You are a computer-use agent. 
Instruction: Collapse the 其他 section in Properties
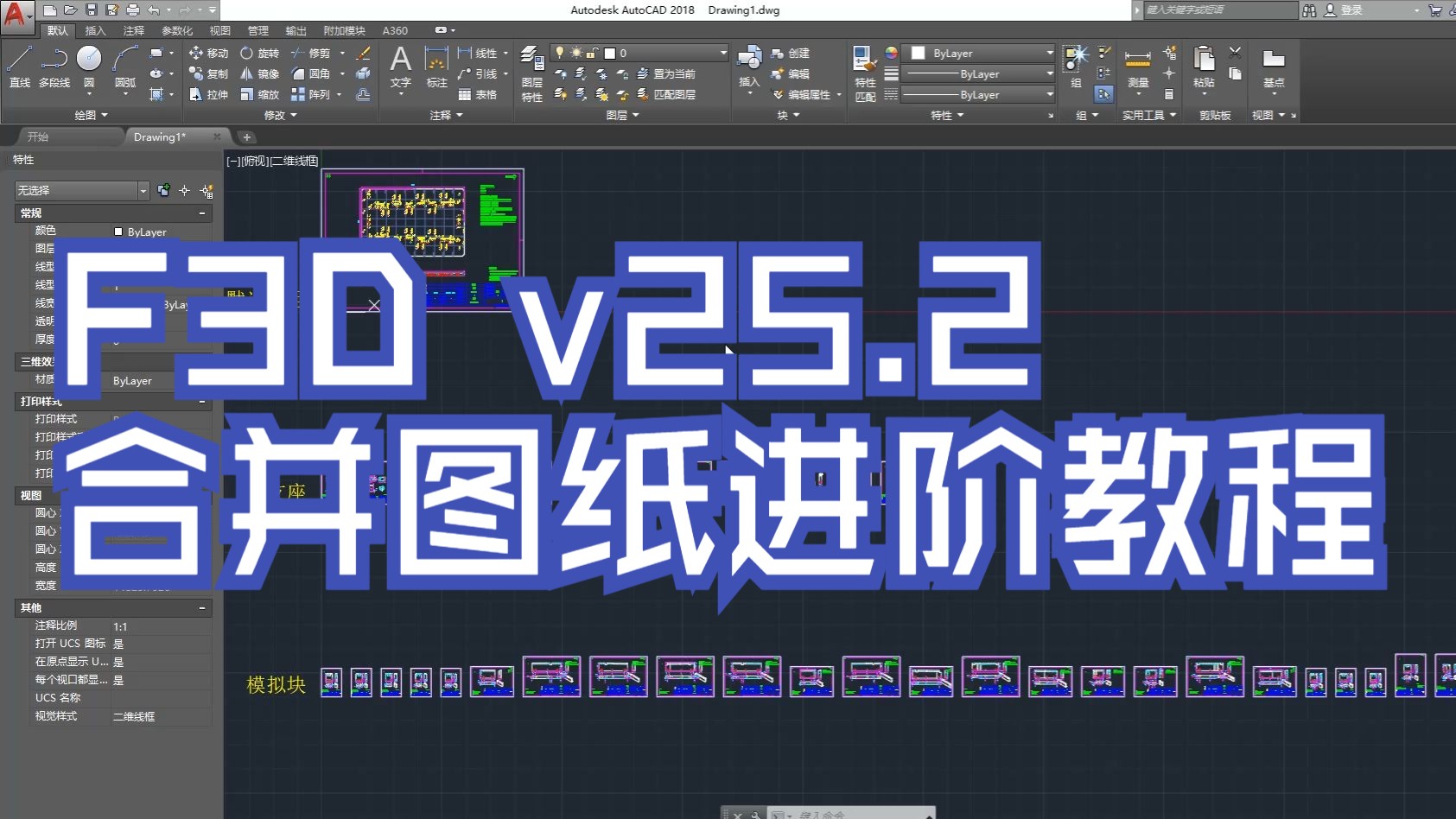coord(202,607)
